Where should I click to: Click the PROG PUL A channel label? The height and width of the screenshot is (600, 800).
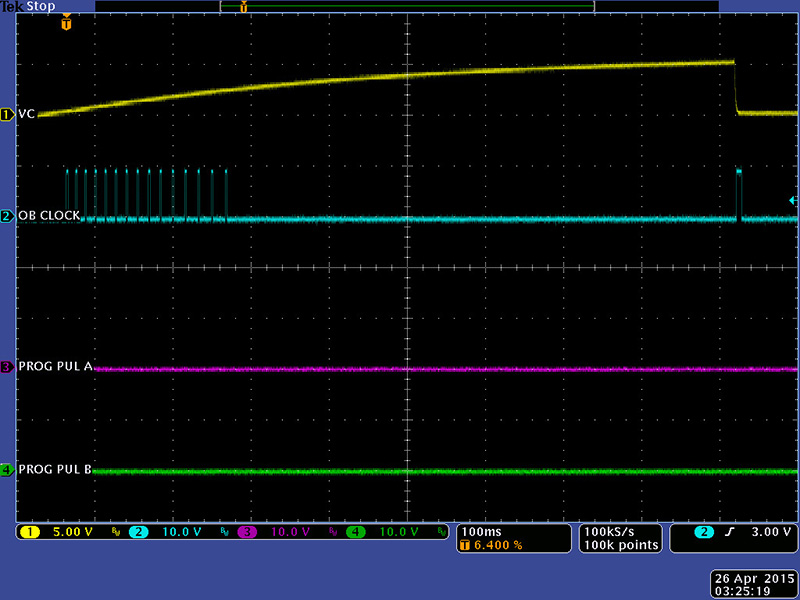point(55,367)
